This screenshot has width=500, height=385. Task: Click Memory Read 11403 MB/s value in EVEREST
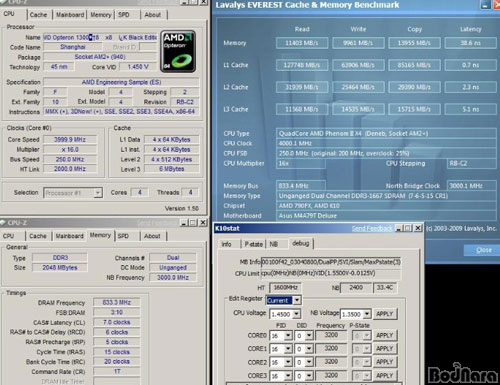click(302, 43)
